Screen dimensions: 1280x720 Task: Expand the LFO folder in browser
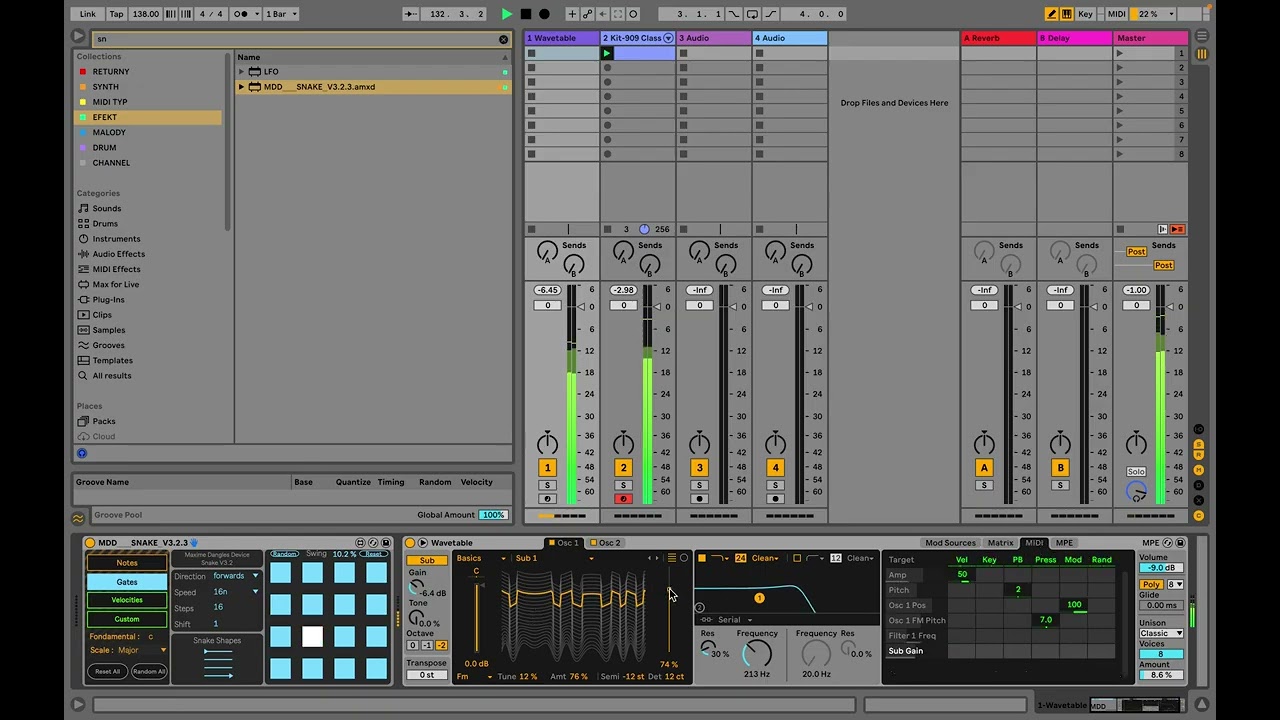241,72
